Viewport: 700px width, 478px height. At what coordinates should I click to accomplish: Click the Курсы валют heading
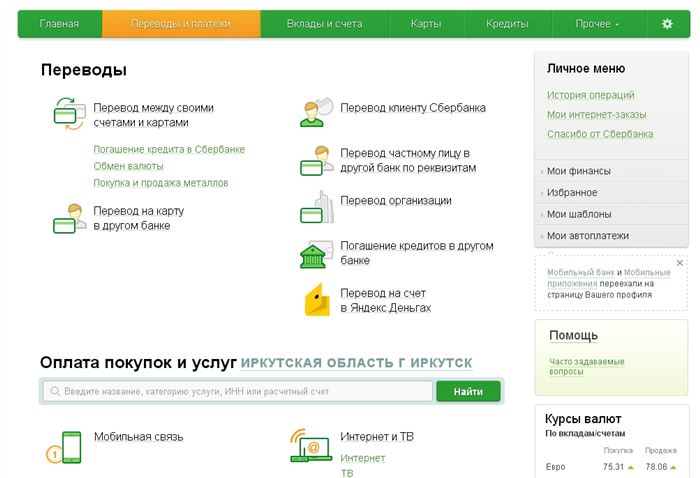pyautogui.click(x=583, y=419)
